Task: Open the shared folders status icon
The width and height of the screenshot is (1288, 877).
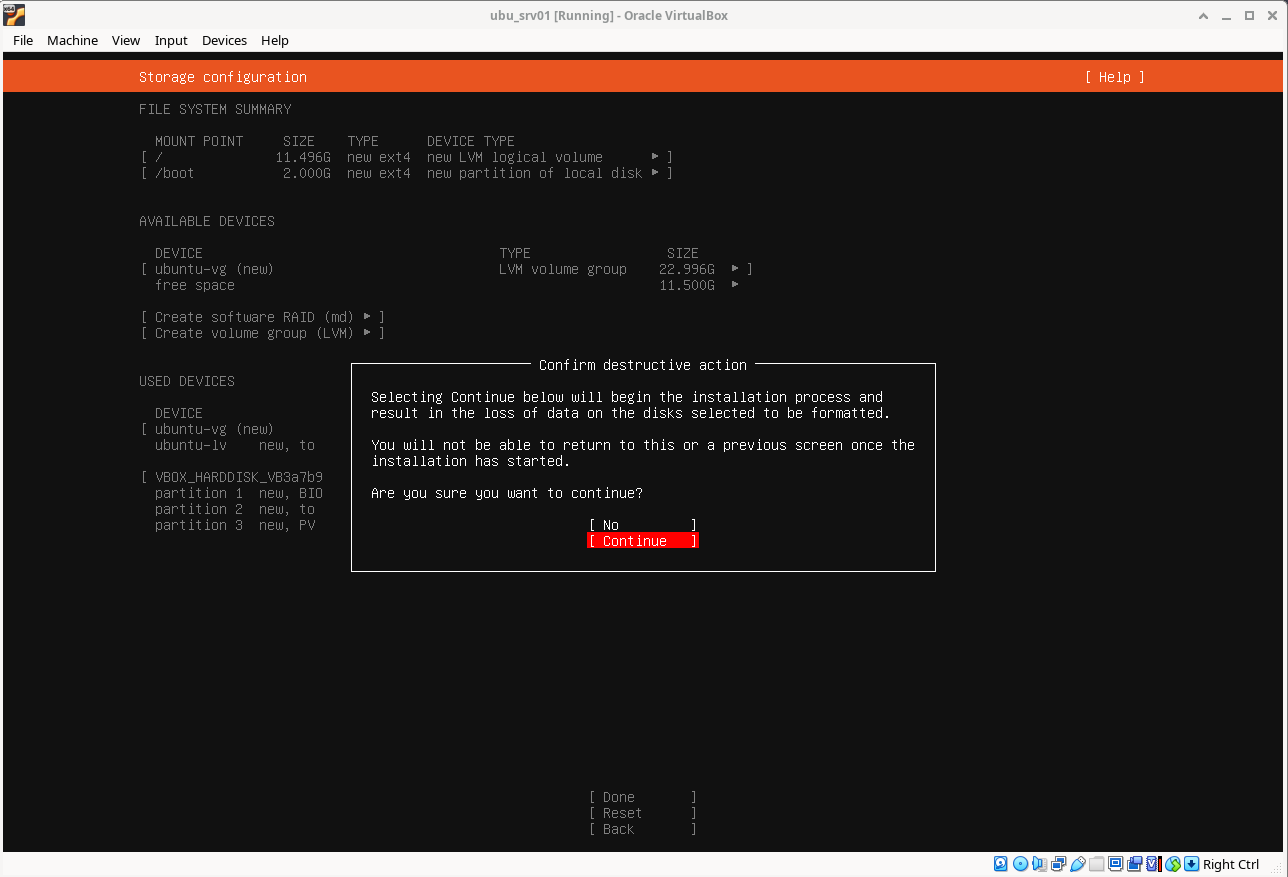Action: (x=1097, y=864)
